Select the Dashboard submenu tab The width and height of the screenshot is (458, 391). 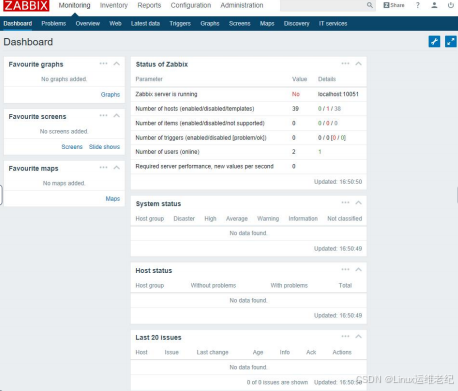(18, 24)
